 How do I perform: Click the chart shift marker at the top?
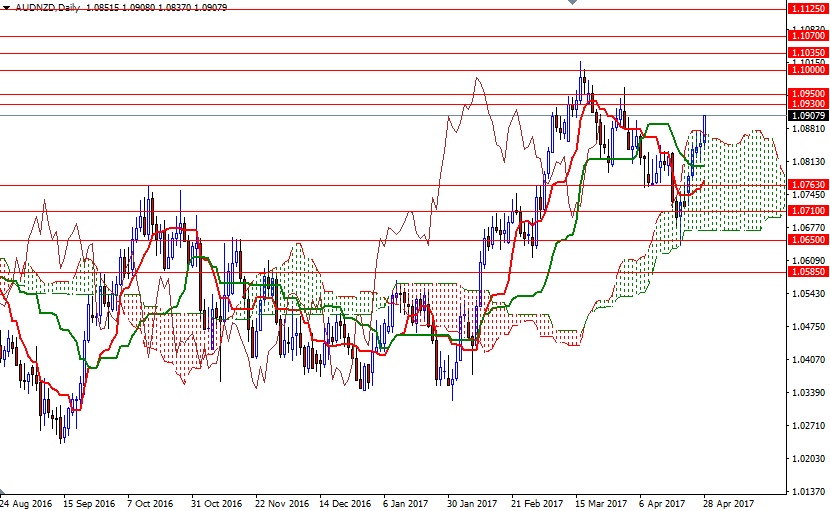(572, 2)
